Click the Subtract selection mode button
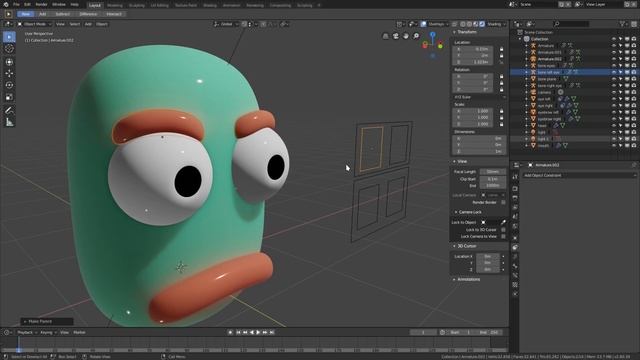Viewport: 640px width, 360px height. (x=62, y=14)
